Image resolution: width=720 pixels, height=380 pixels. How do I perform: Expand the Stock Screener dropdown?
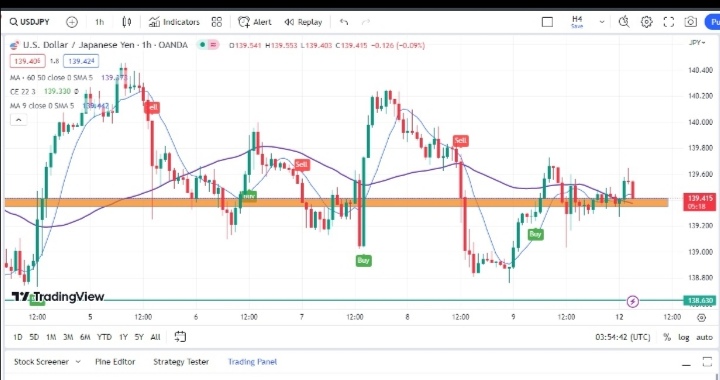[78, 362]
